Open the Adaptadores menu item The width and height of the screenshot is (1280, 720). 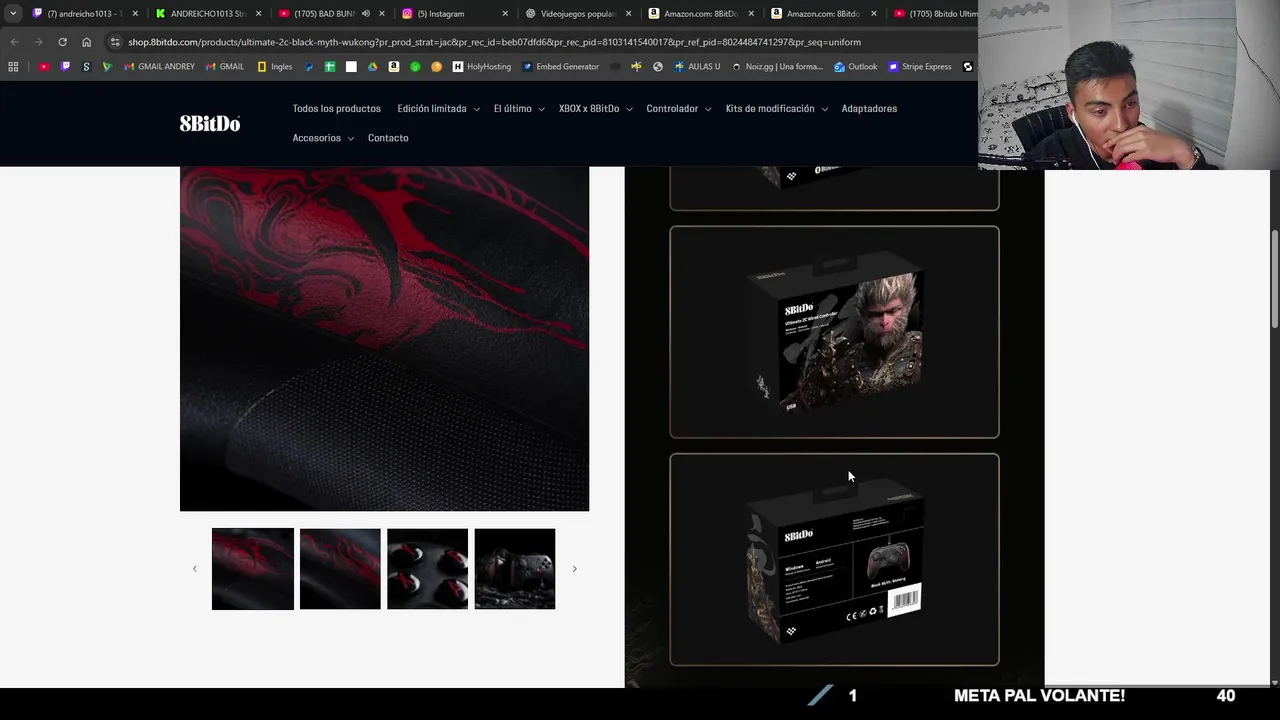[869, 108]
